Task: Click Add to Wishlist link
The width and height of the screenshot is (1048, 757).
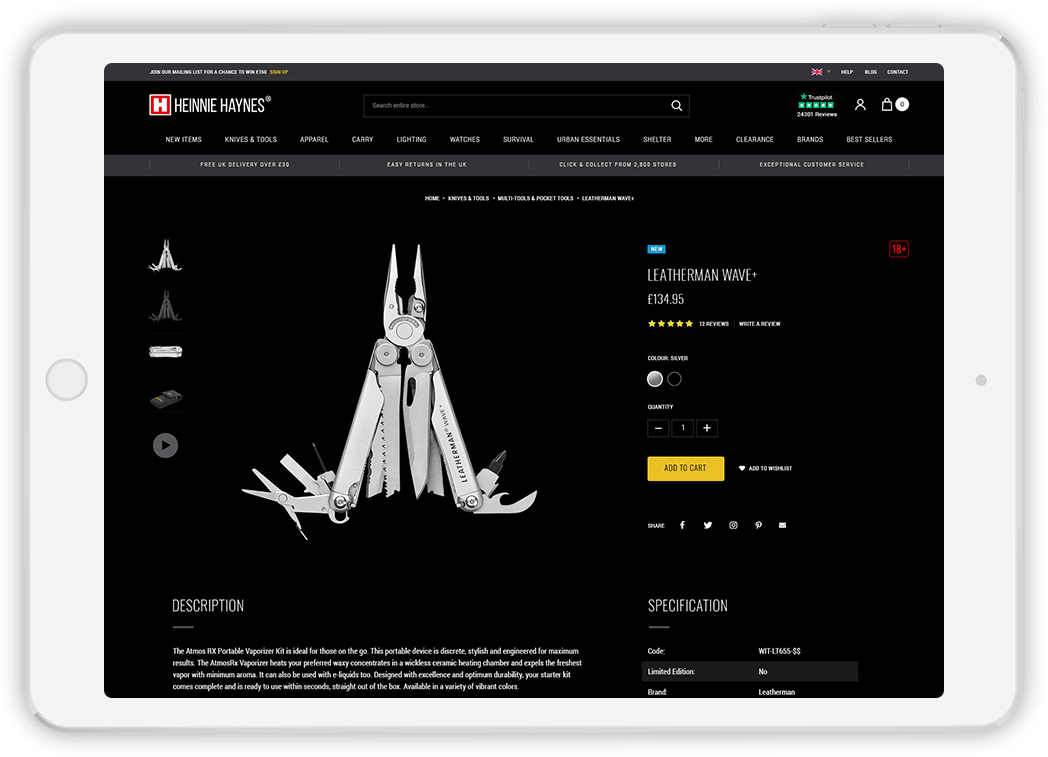Action: 765,468
